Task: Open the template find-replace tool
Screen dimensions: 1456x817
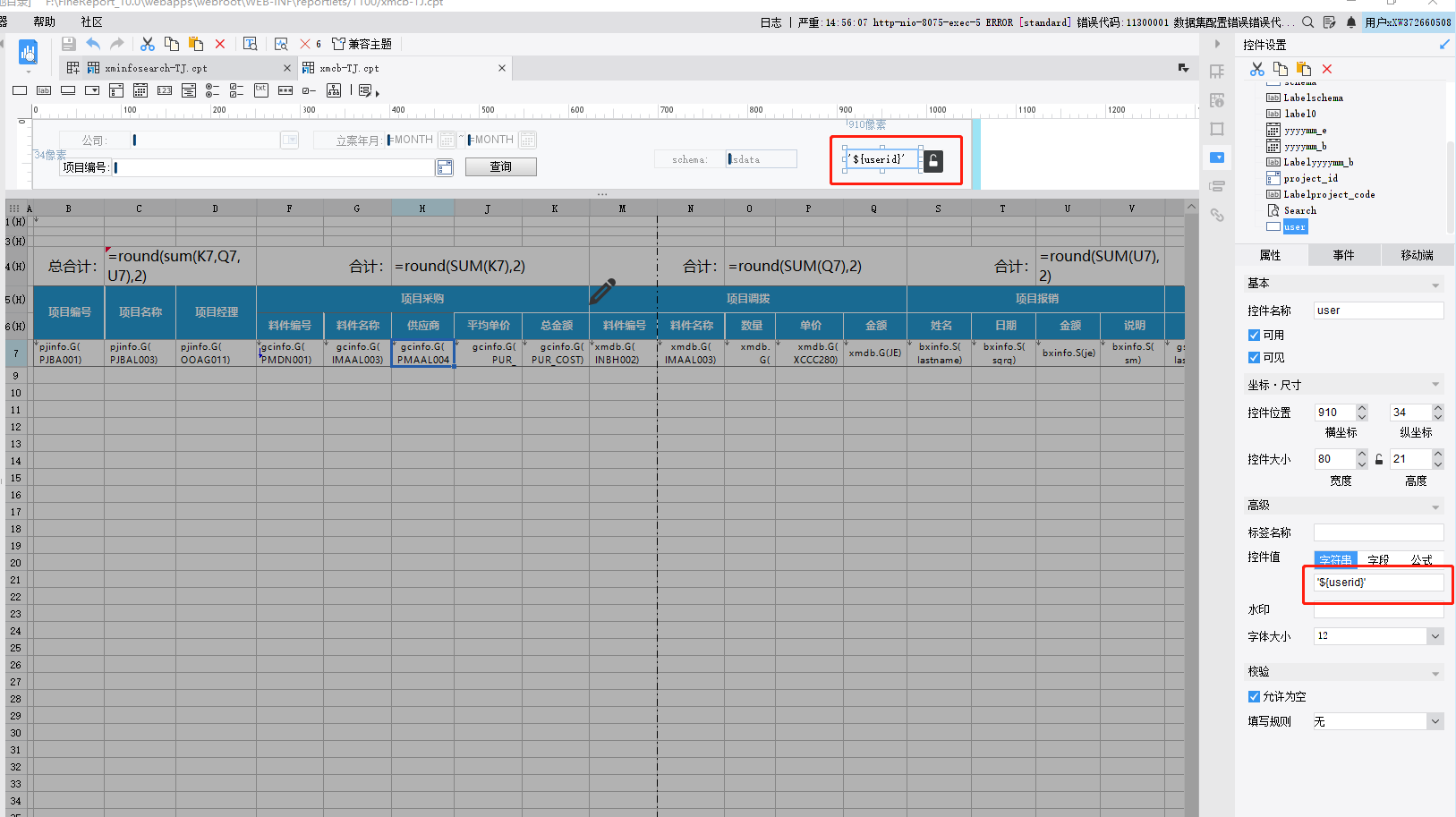Action: tap(251, 44)
